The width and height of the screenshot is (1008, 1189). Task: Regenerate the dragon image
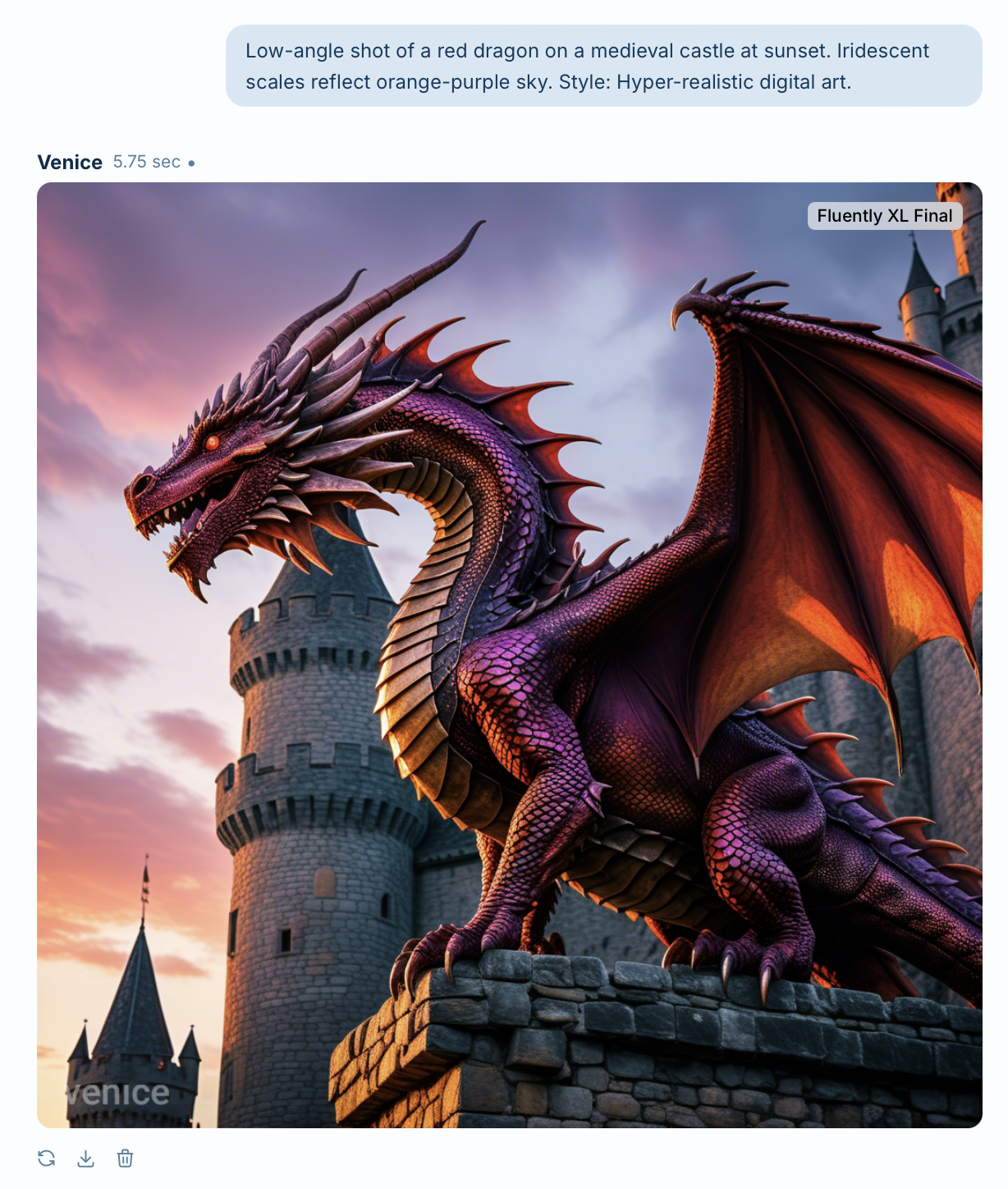47,1159
